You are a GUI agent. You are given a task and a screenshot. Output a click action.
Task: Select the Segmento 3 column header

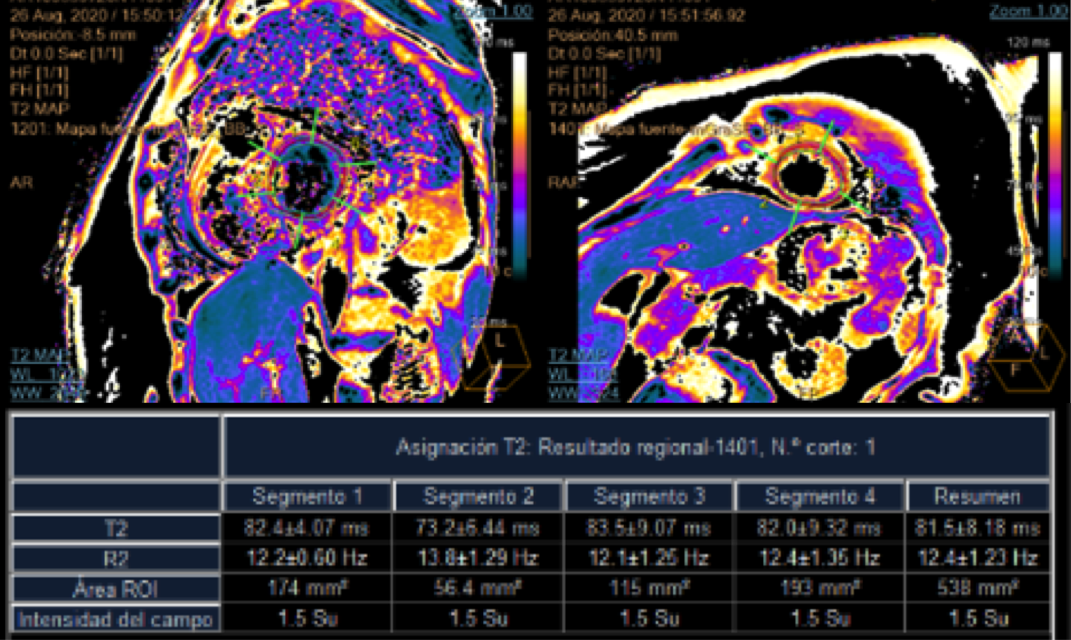(648, 497)
